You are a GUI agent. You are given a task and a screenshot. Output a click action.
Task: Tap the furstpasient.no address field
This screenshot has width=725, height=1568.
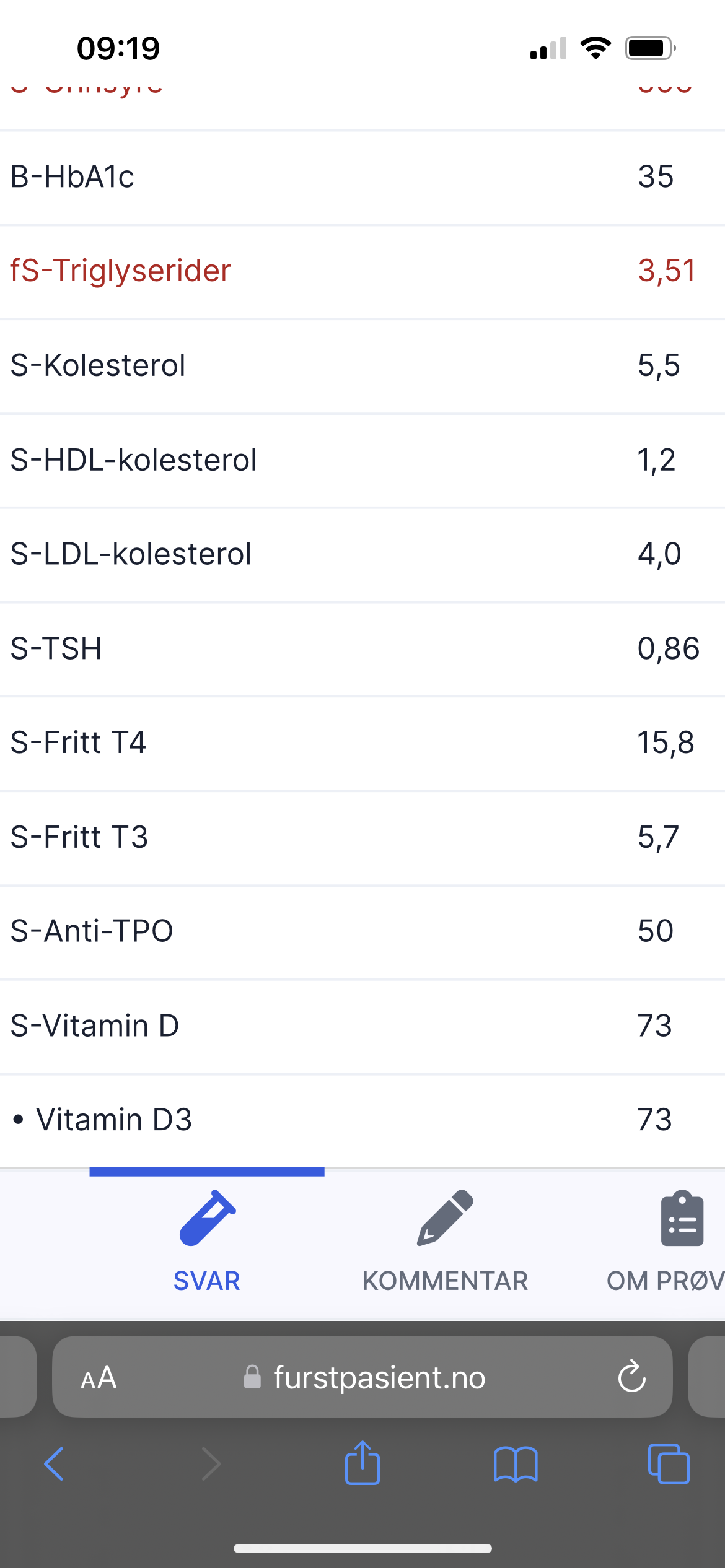pos(378,1378)
